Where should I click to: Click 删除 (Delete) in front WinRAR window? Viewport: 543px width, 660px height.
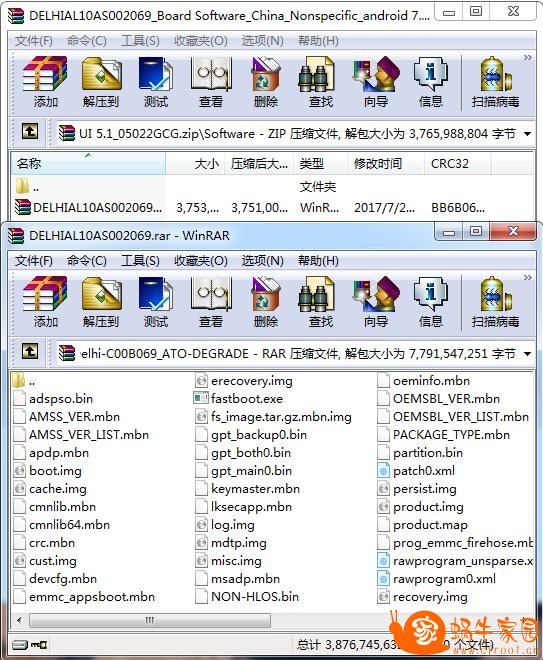(x=266, y=302)
